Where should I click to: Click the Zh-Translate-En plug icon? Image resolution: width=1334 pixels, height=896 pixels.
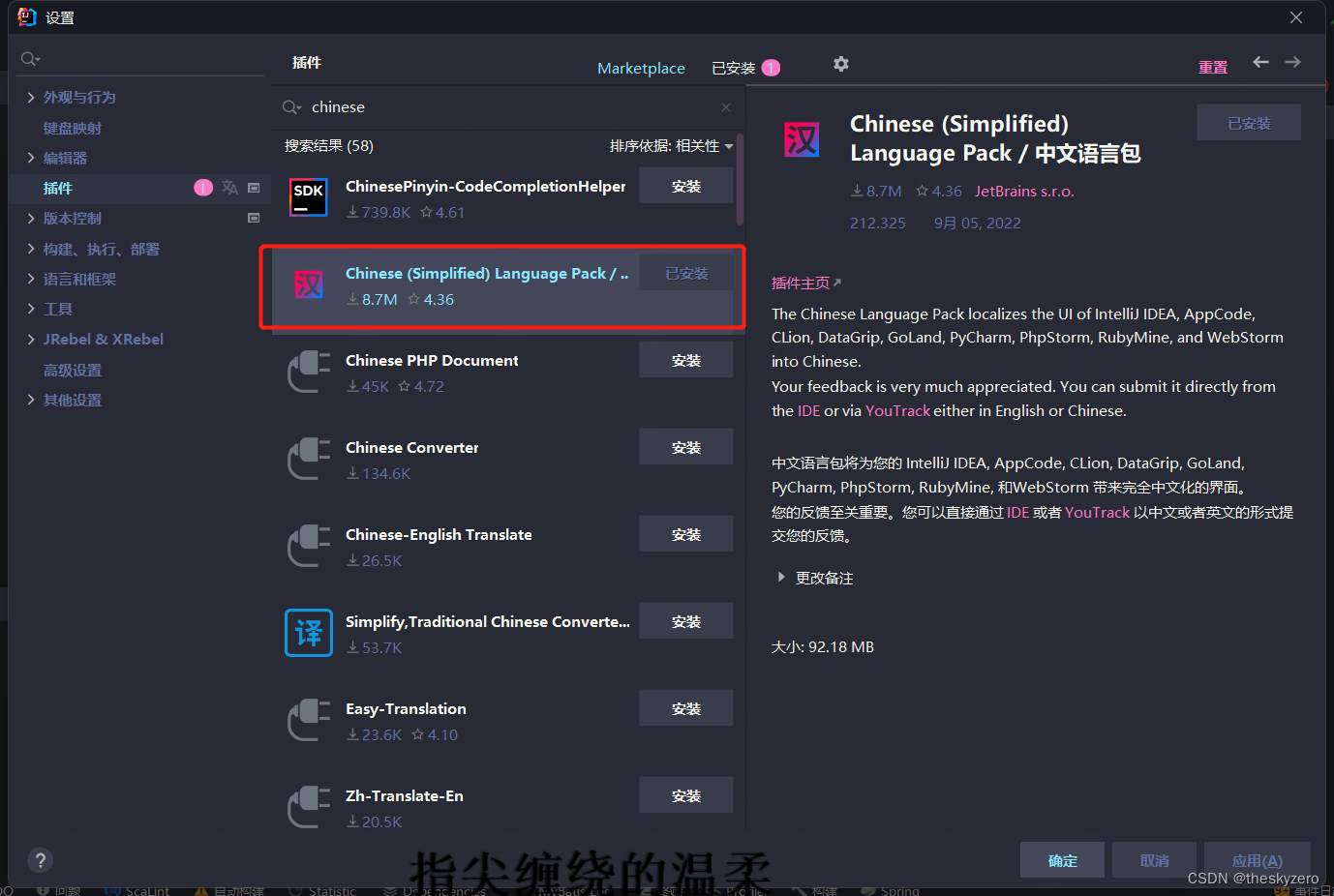click(310, 807)
